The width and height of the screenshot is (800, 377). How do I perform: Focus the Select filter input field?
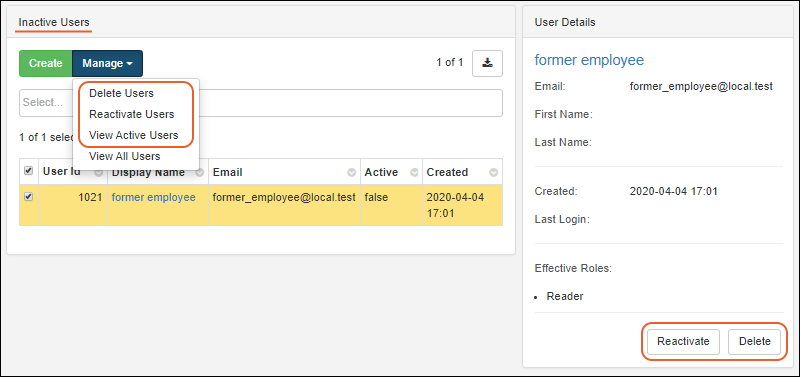(x=261, y=103)
